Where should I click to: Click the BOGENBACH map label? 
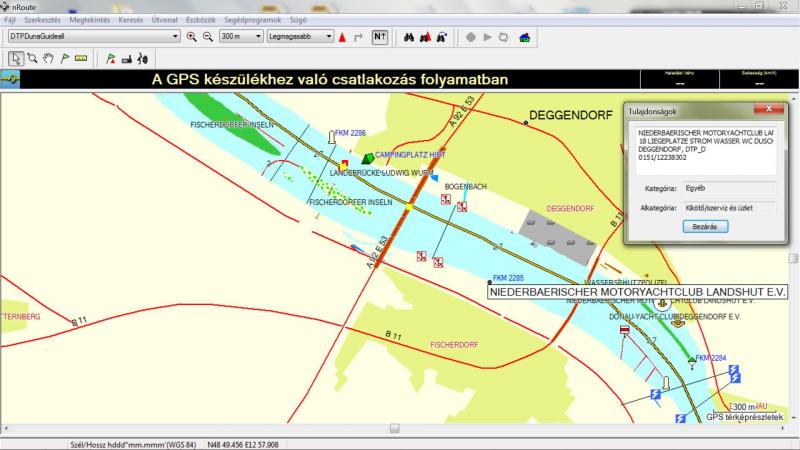pyautogui.click(x=466, y=187)
